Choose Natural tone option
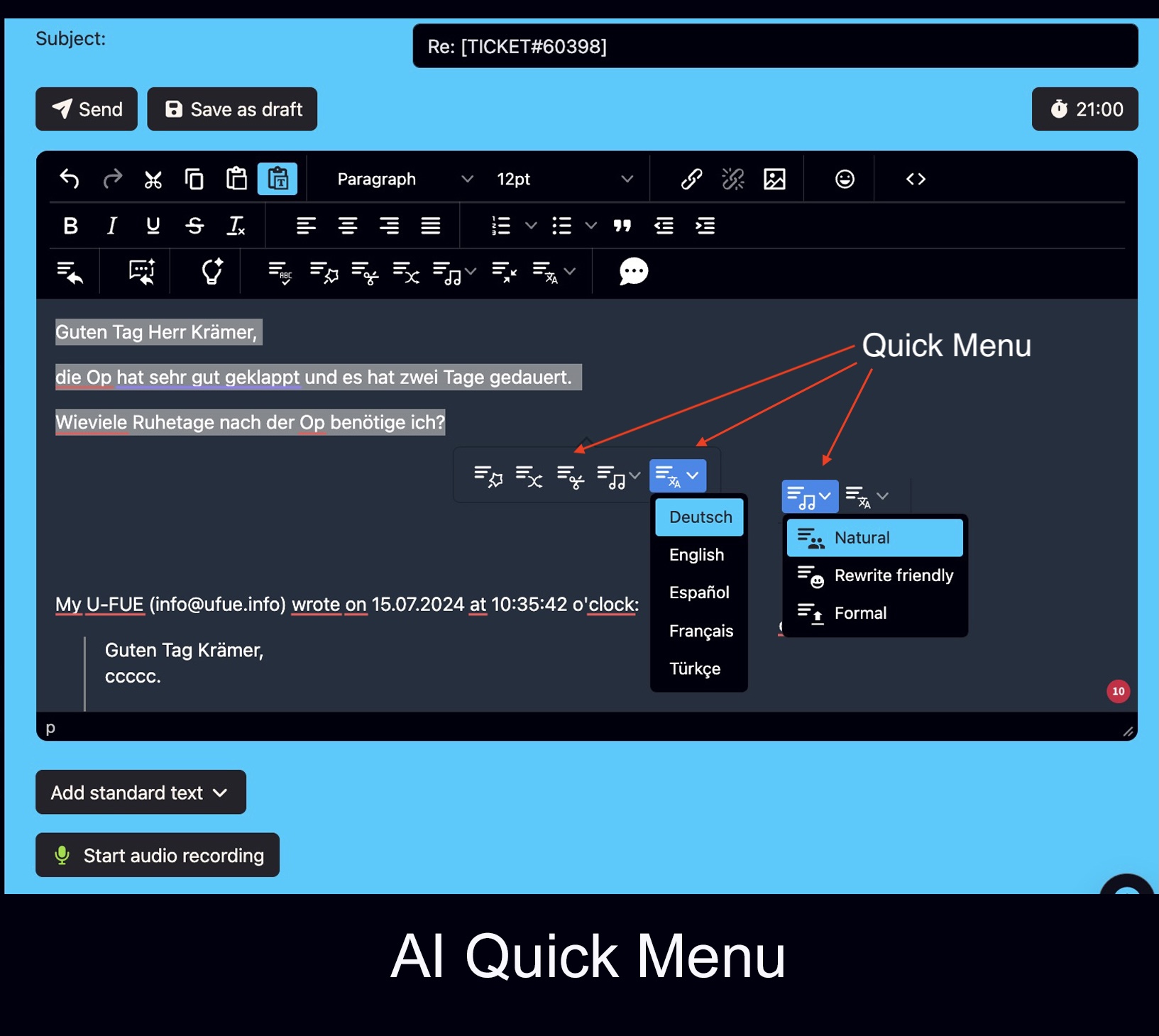The height and width of the screenshot is (1036, 1159). tap(874, 538)
